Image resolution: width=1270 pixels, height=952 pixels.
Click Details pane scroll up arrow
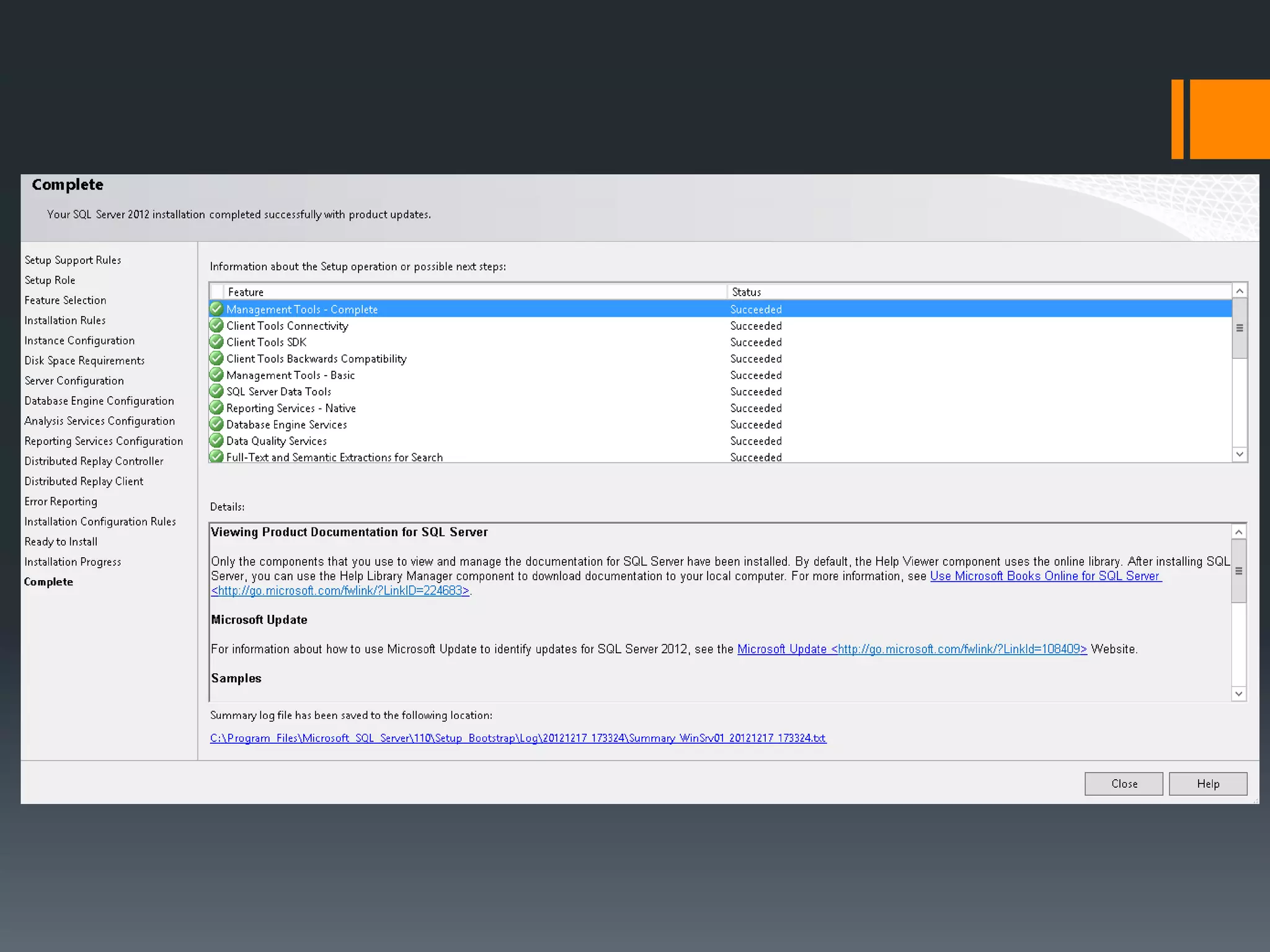click(1238, 532)
